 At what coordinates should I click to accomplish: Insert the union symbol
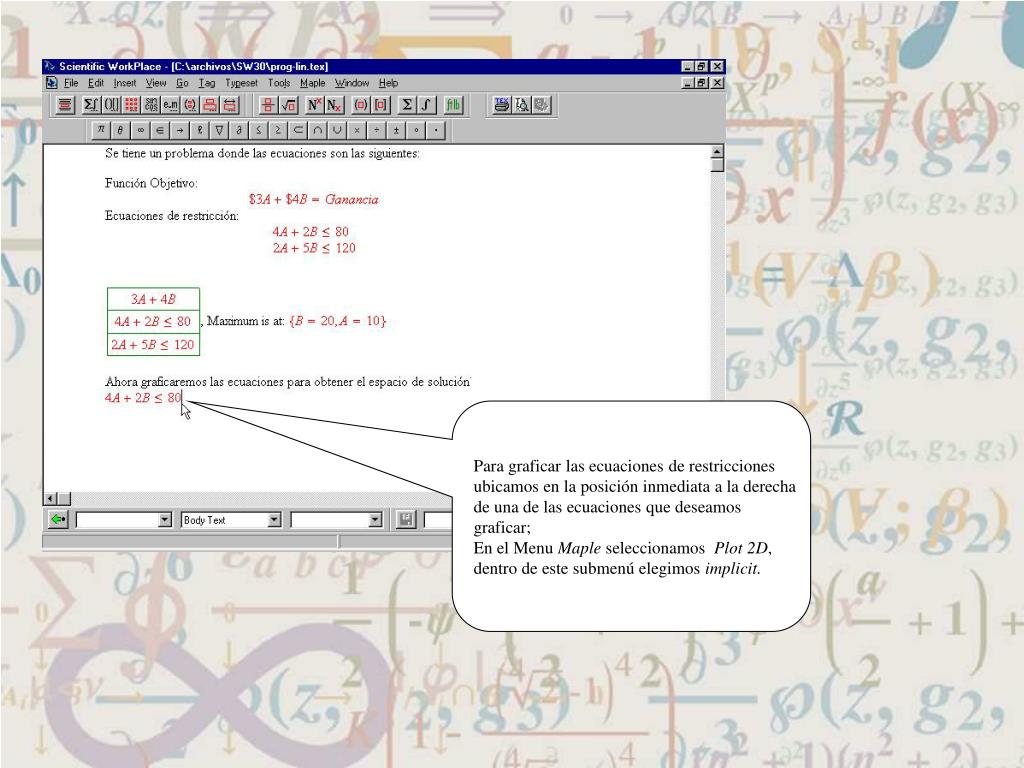(337, 130)
